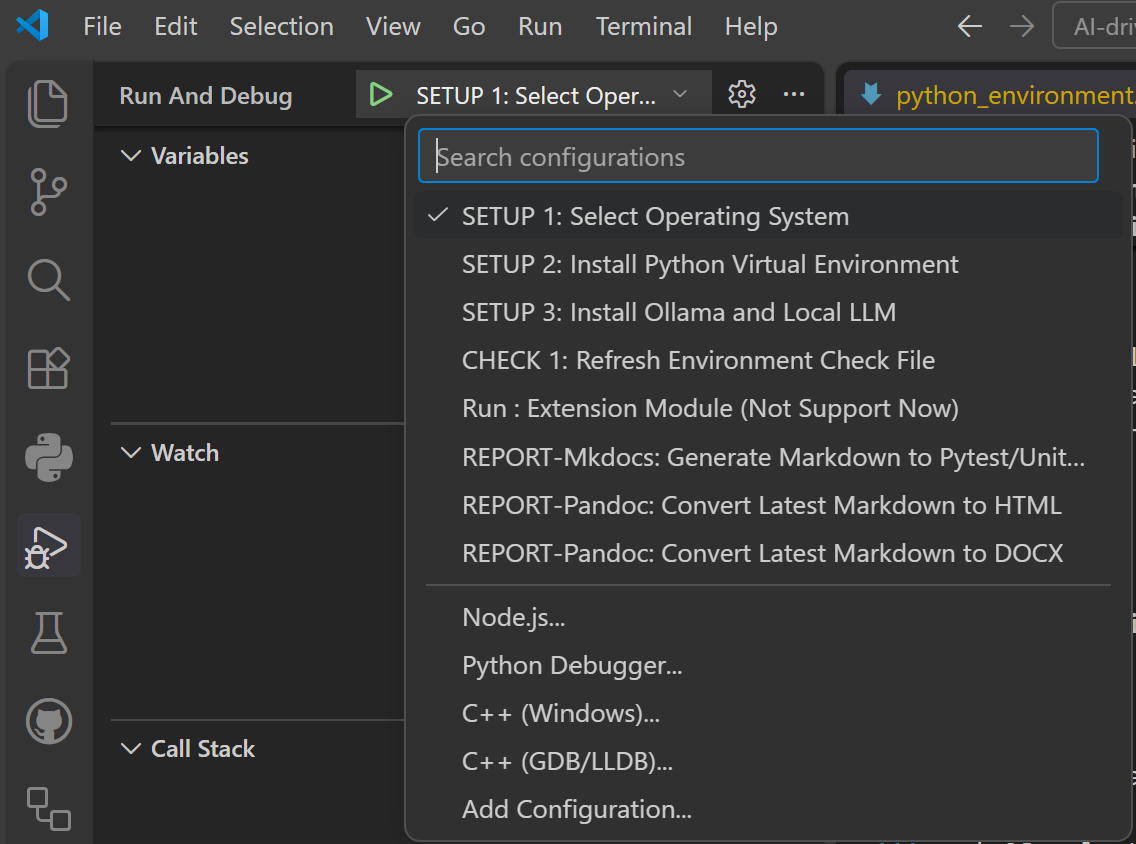Go forward with the right arrow
The image size is (1136, 844).
[x=1022, y=27]
